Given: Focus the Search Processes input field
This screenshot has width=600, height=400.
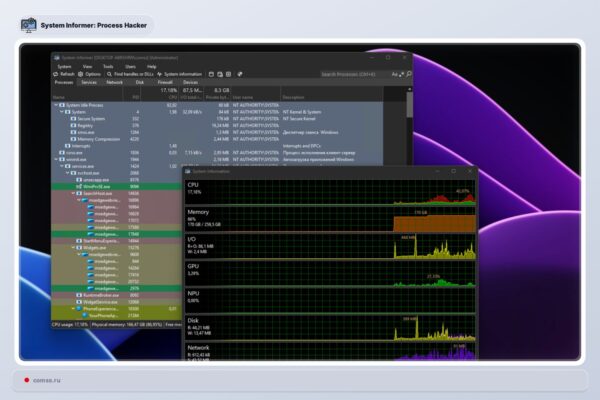Looking at the screenshot, I should point(355,74).
